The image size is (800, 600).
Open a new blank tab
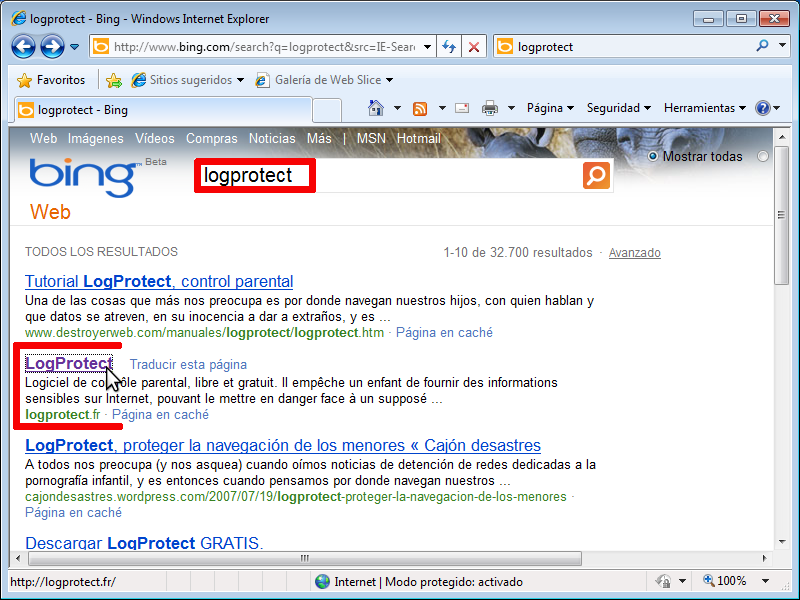[327, 110]
